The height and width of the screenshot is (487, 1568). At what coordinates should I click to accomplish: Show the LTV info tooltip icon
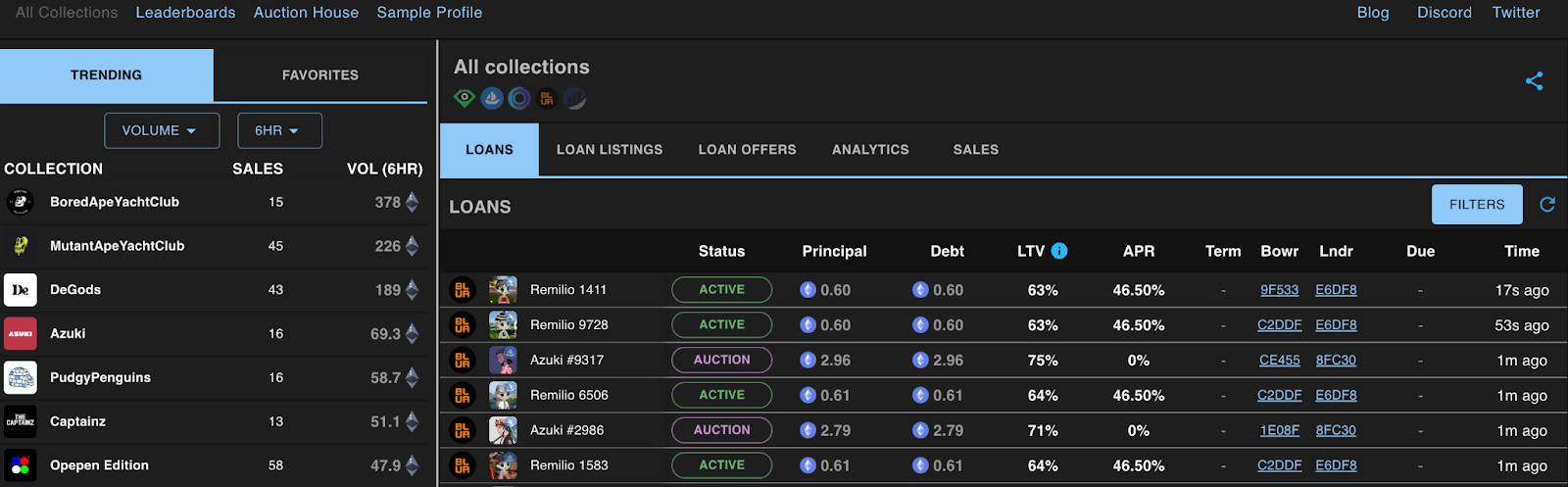pos(1059,251)
